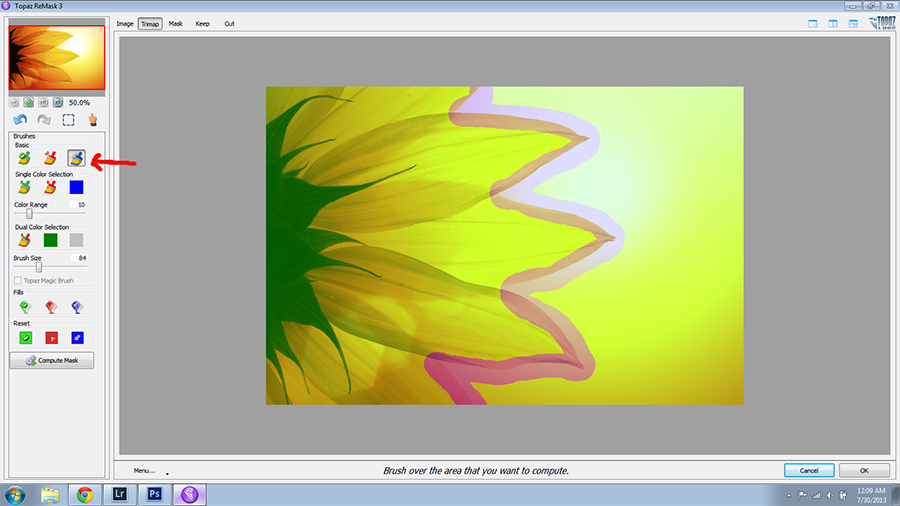900x506 pixels.
Task: Switch to four-panel quad view layout
Action: (853, 23)
